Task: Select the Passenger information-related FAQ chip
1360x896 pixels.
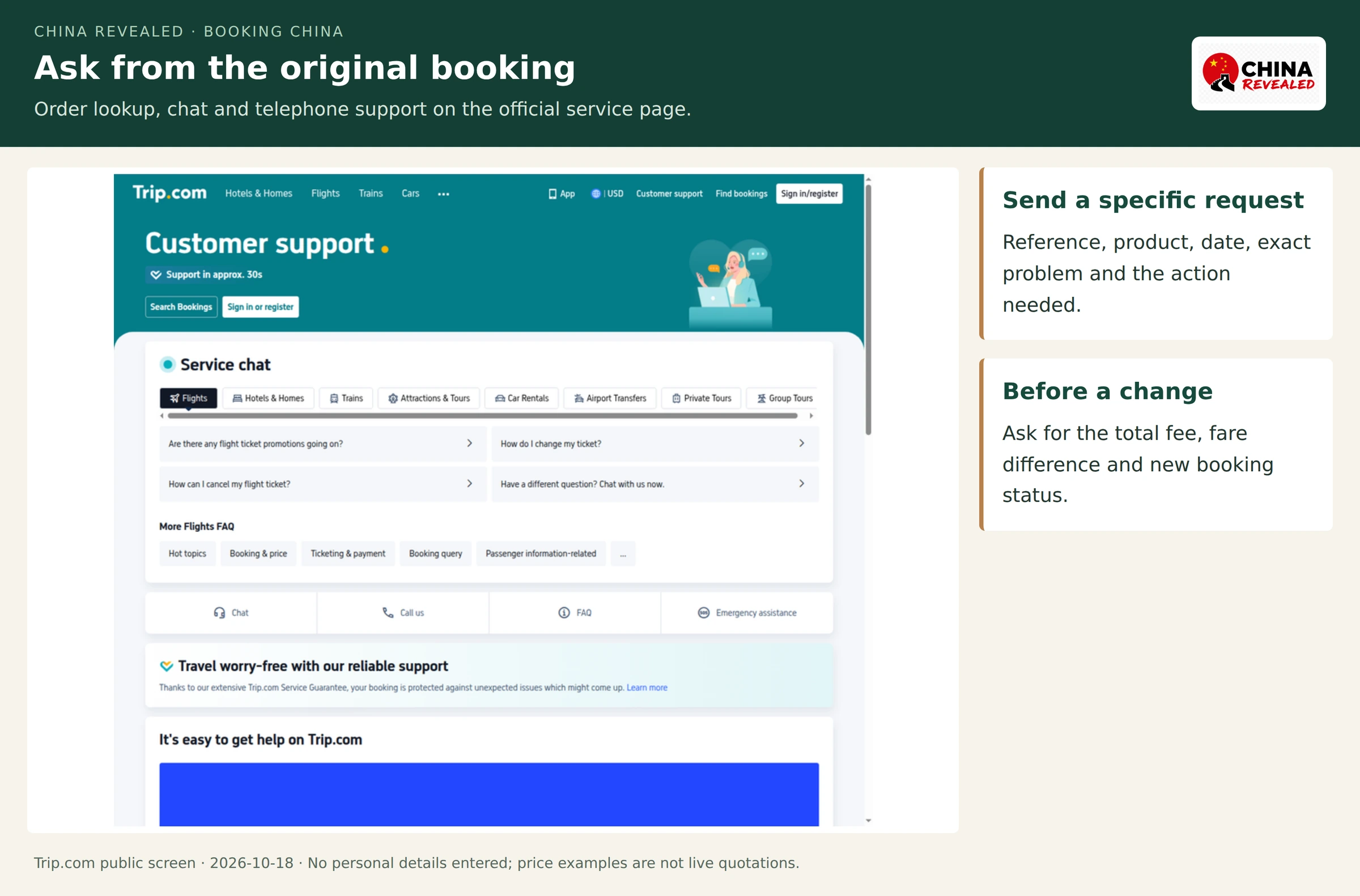Action: pos(540,554)
